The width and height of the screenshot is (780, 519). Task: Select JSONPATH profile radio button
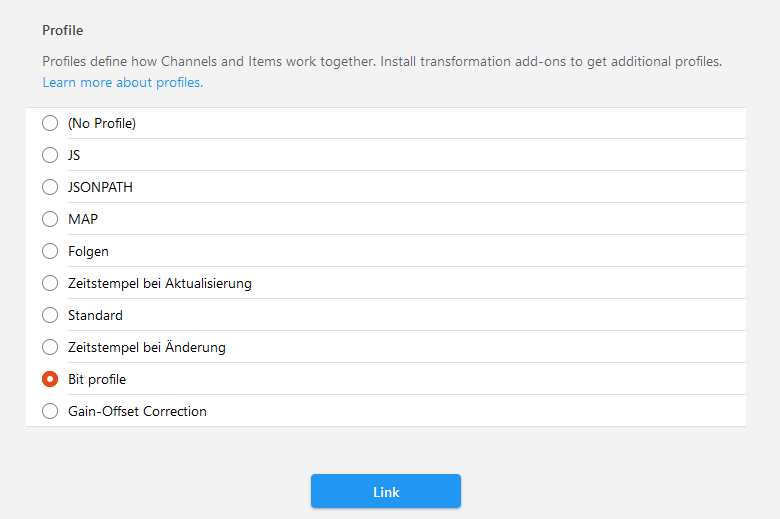pos(50,187)
